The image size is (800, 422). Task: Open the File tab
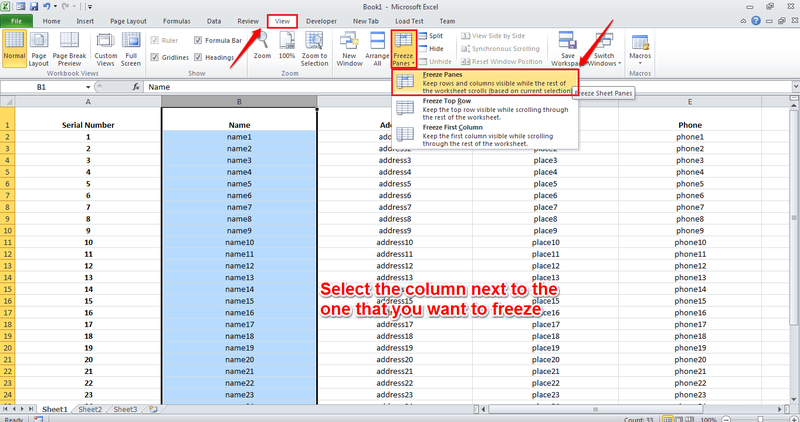(16, 21)
